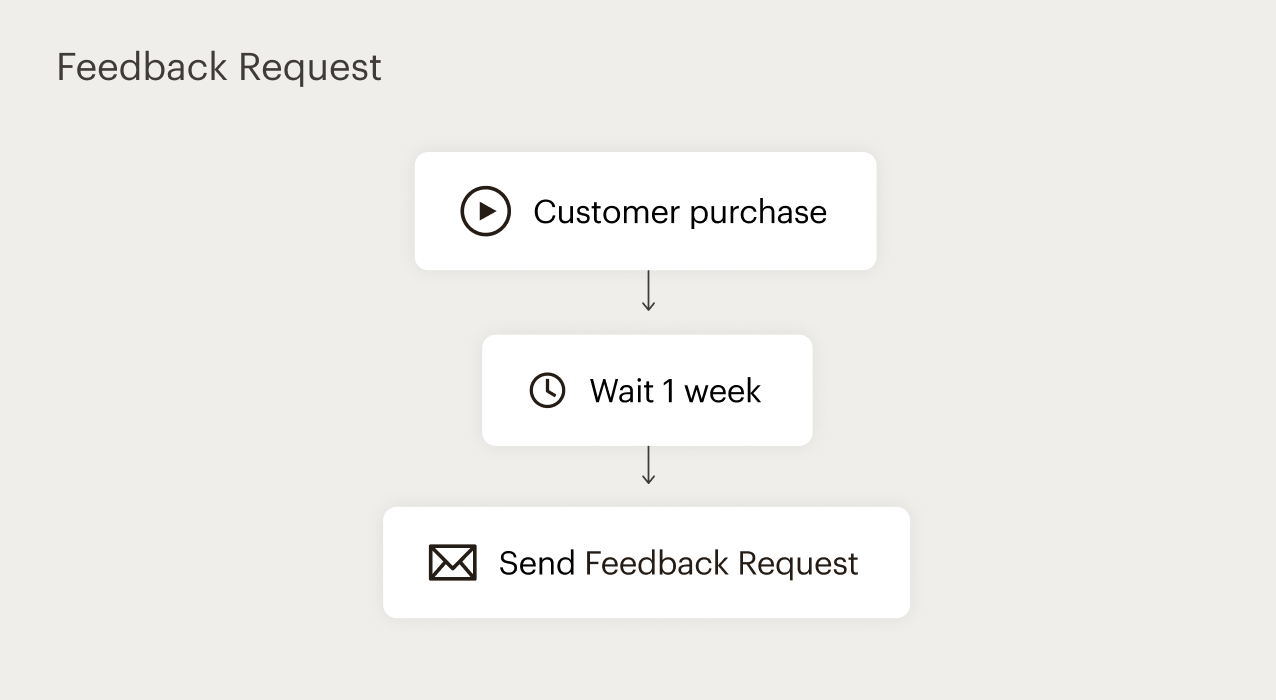Open the "Customer purchase" trigger label
The image size is (1276, 700).
click(x=680, y=212)
